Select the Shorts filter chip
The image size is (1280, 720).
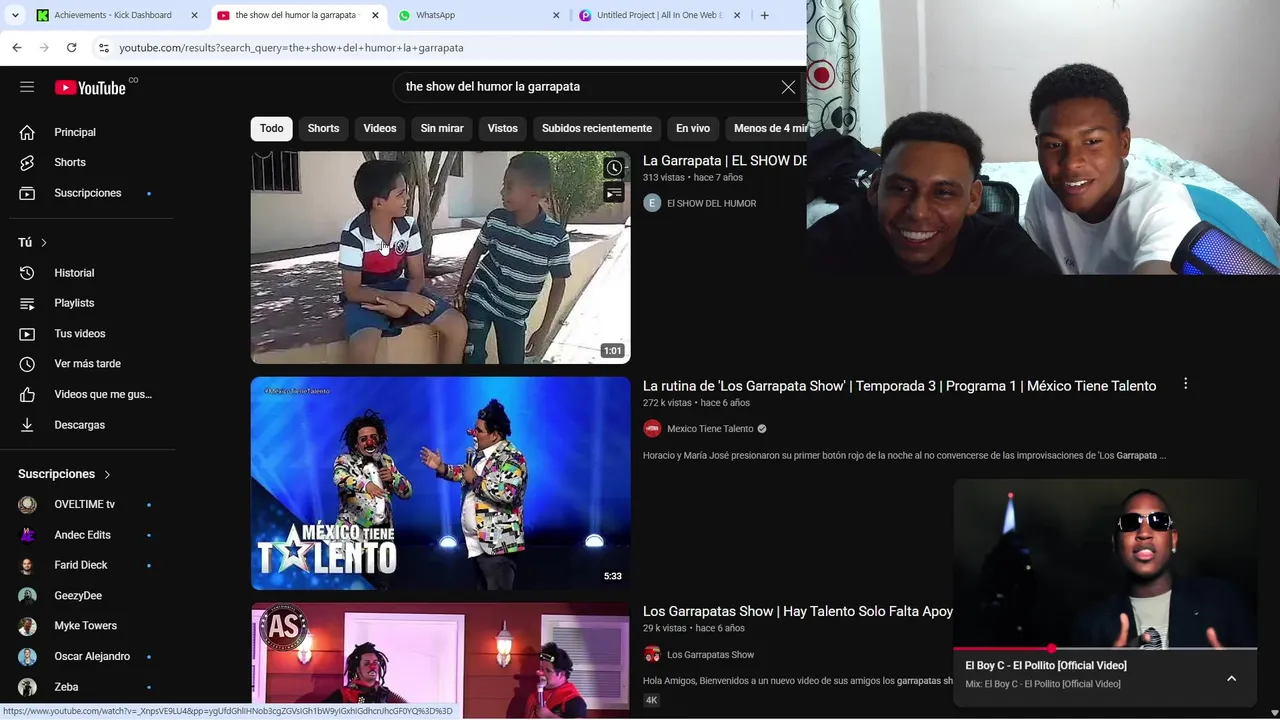[323, 128]
